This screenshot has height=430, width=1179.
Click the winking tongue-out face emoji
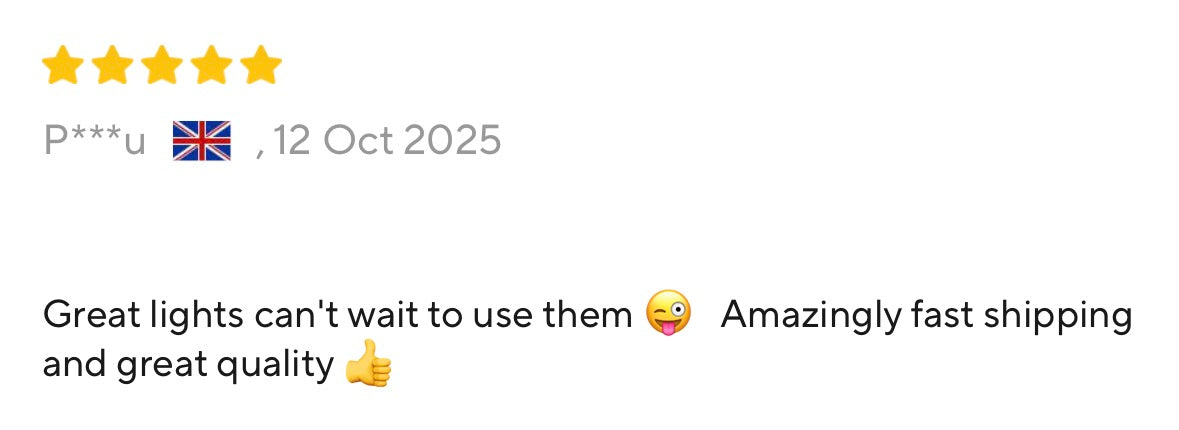668,313
